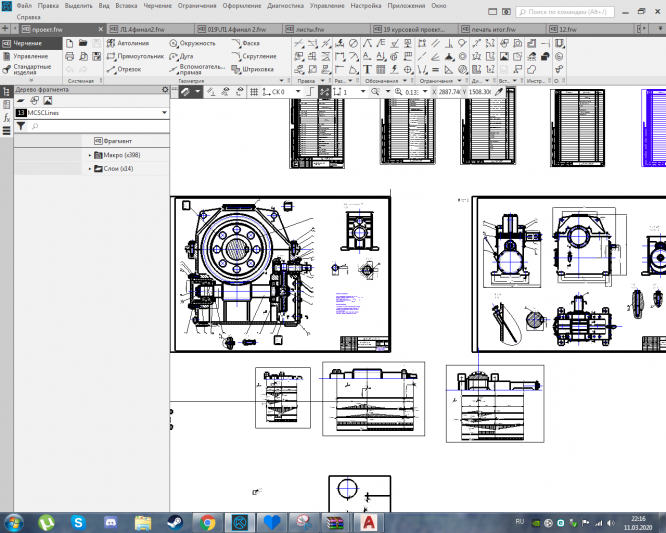Open tree panel settings gear
Image resolution: width=666 pixels, height=533 pixels.
165,89
